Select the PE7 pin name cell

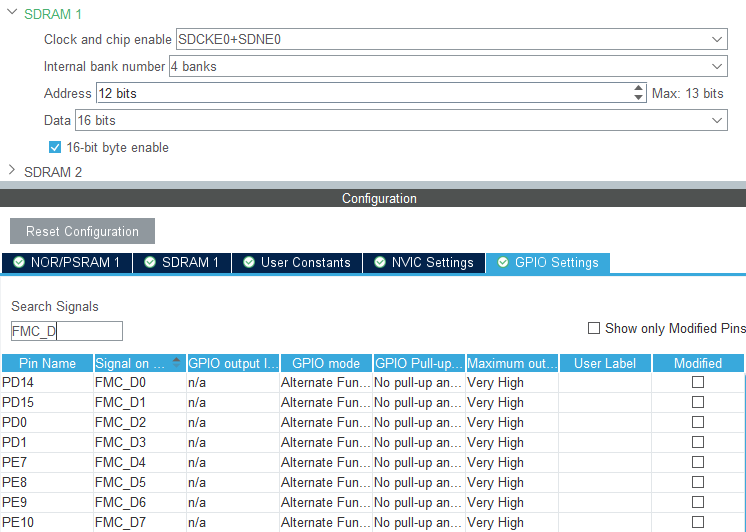[x=47, y=462]
